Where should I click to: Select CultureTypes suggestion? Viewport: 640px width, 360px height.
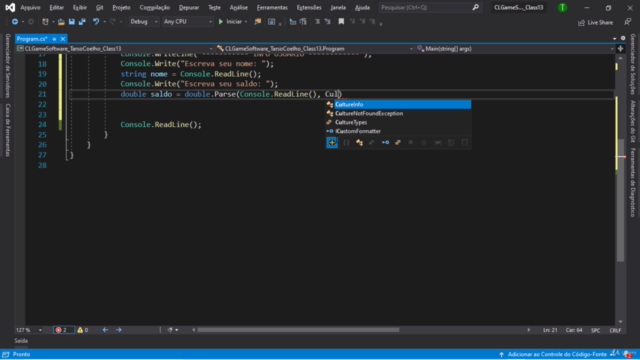coord(398,122)
